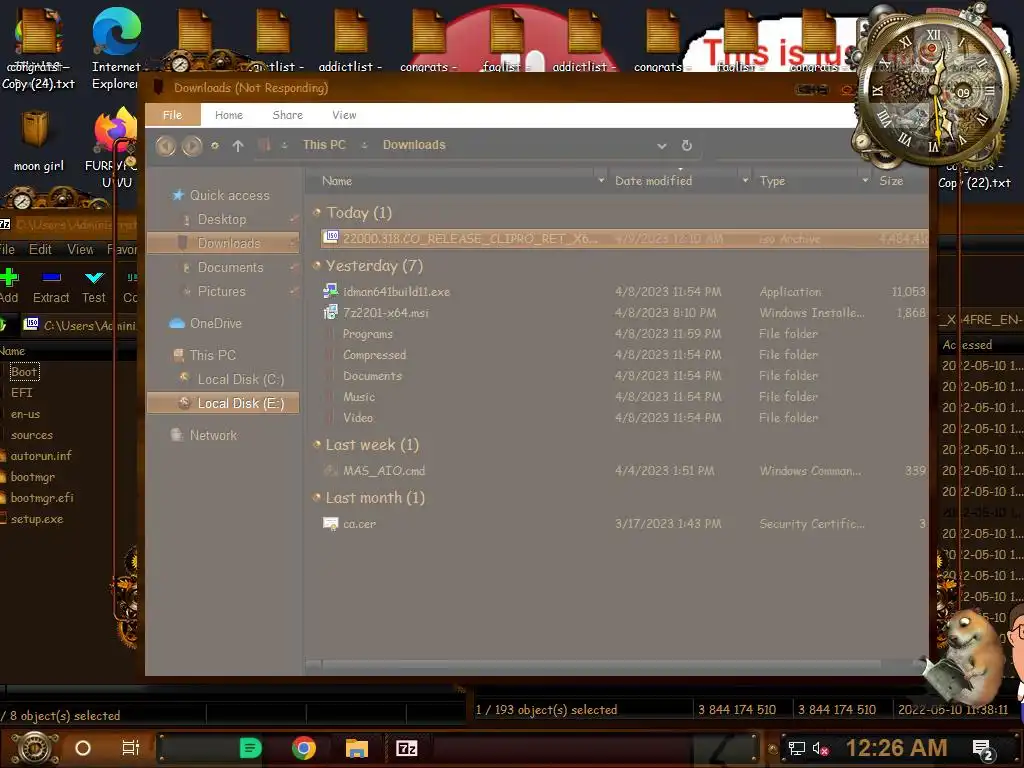Image resolution: width=1024 pixels, height=768 pixels.
Task: Open the green chat app taskbar icon
Action: (x=251, y=748)
